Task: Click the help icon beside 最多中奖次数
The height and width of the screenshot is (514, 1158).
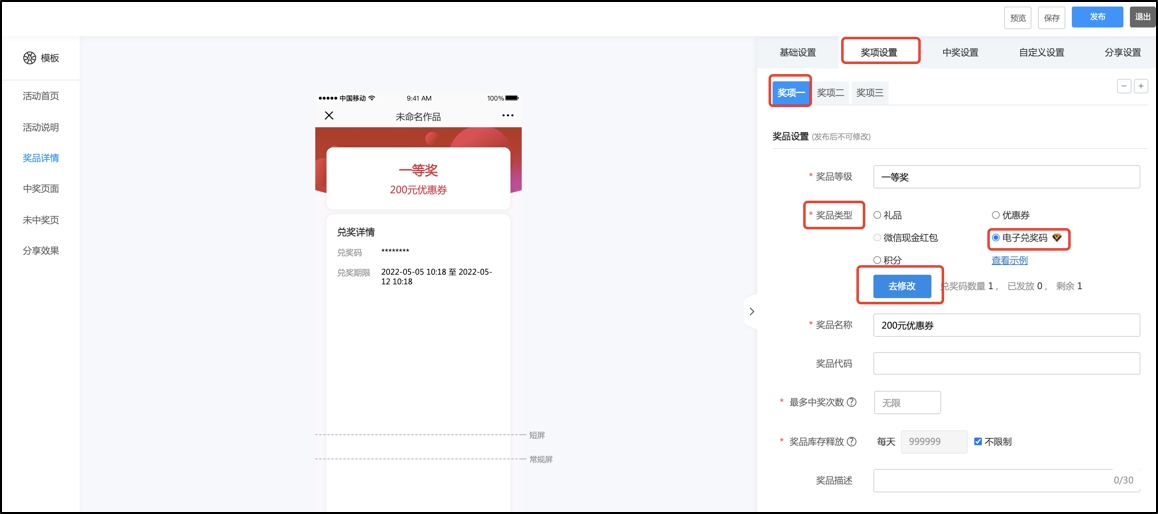Action: click(852, 402)
